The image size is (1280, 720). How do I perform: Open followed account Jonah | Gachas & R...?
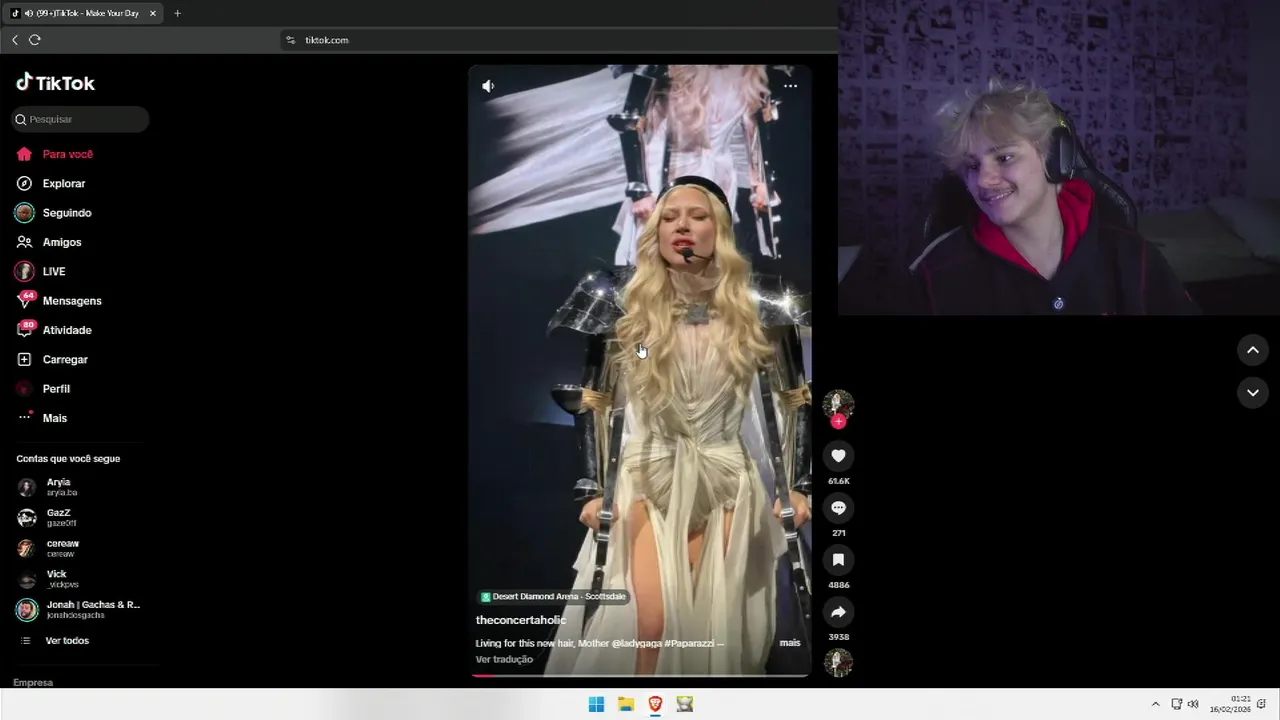pos(79,609)
